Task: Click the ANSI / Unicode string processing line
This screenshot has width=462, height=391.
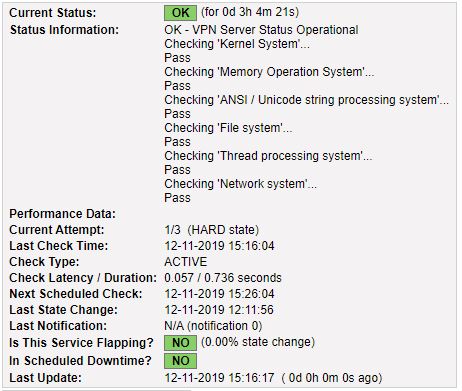Action: click(306, 100)
